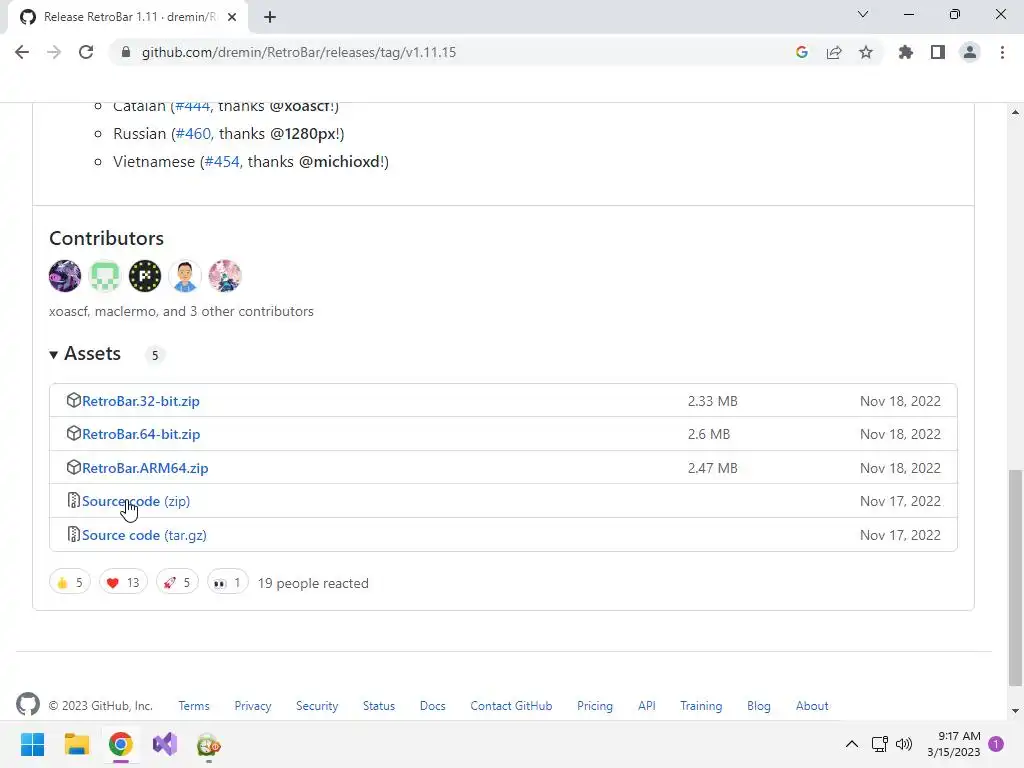Click the forward navigation arrow
Viewport: 1024px width, 768px height.
pyautogui.click(x=54, y=52)
